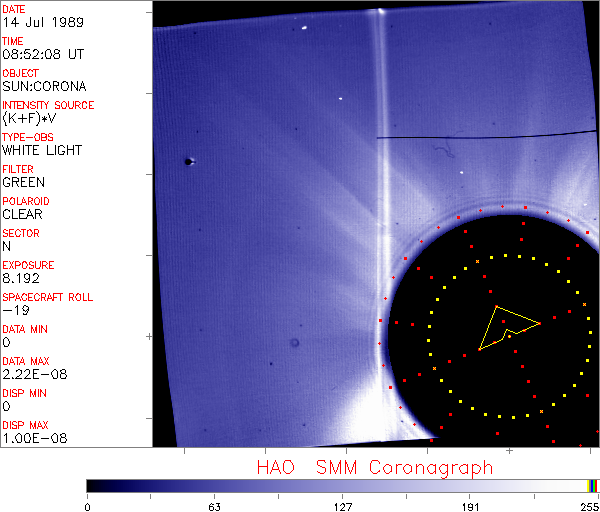Select the data max value 2.22E-08

35,375
